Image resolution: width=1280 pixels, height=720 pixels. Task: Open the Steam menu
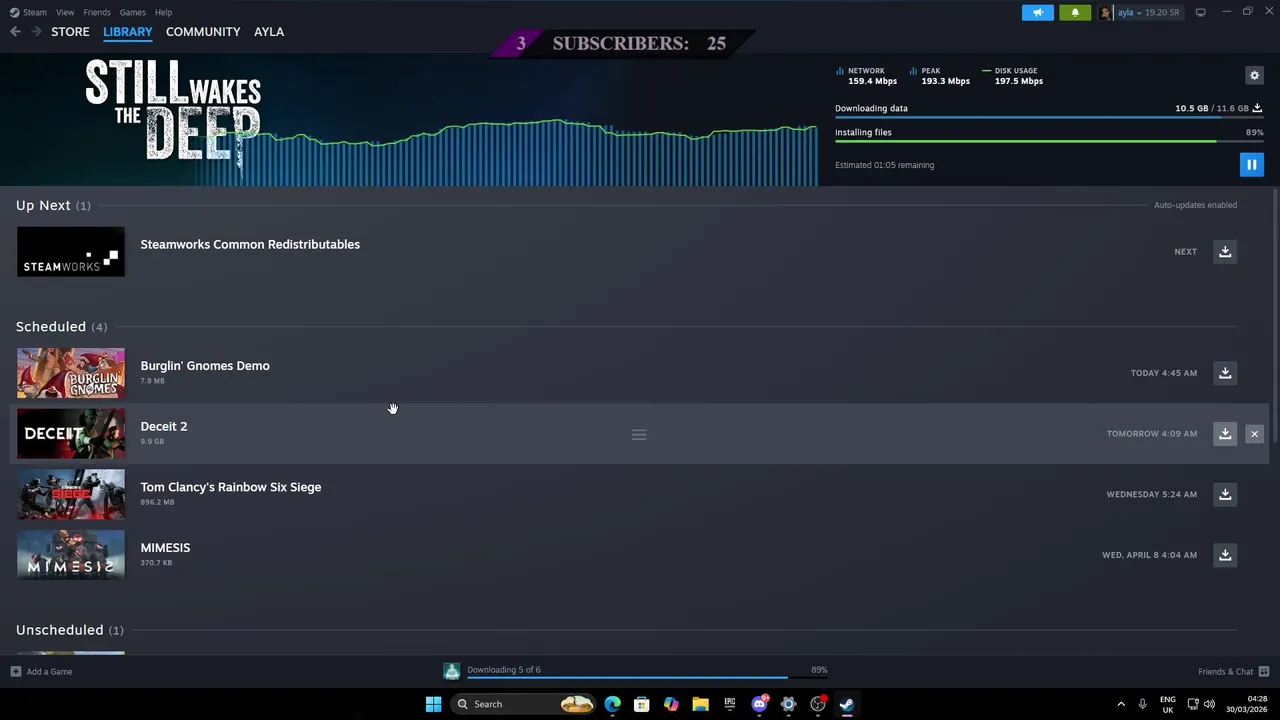29,12
